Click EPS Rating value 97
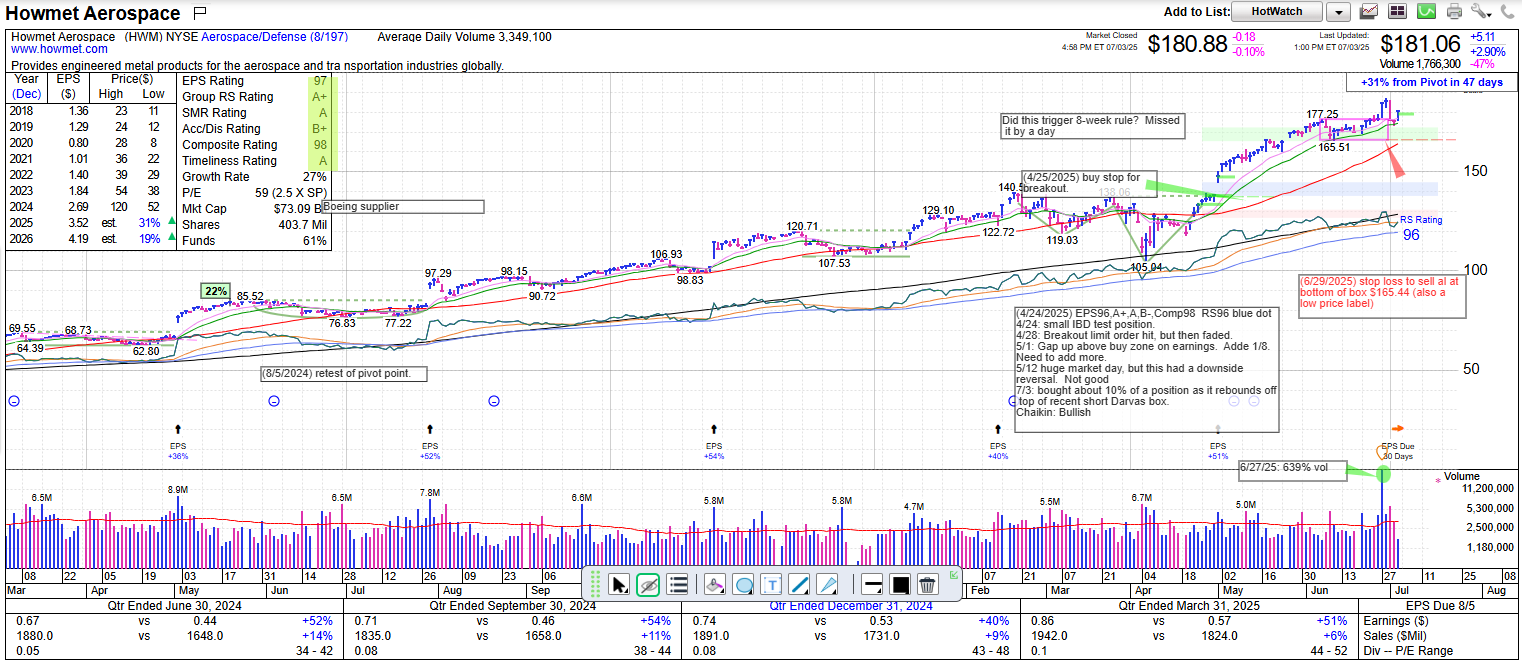 point(320,81)
